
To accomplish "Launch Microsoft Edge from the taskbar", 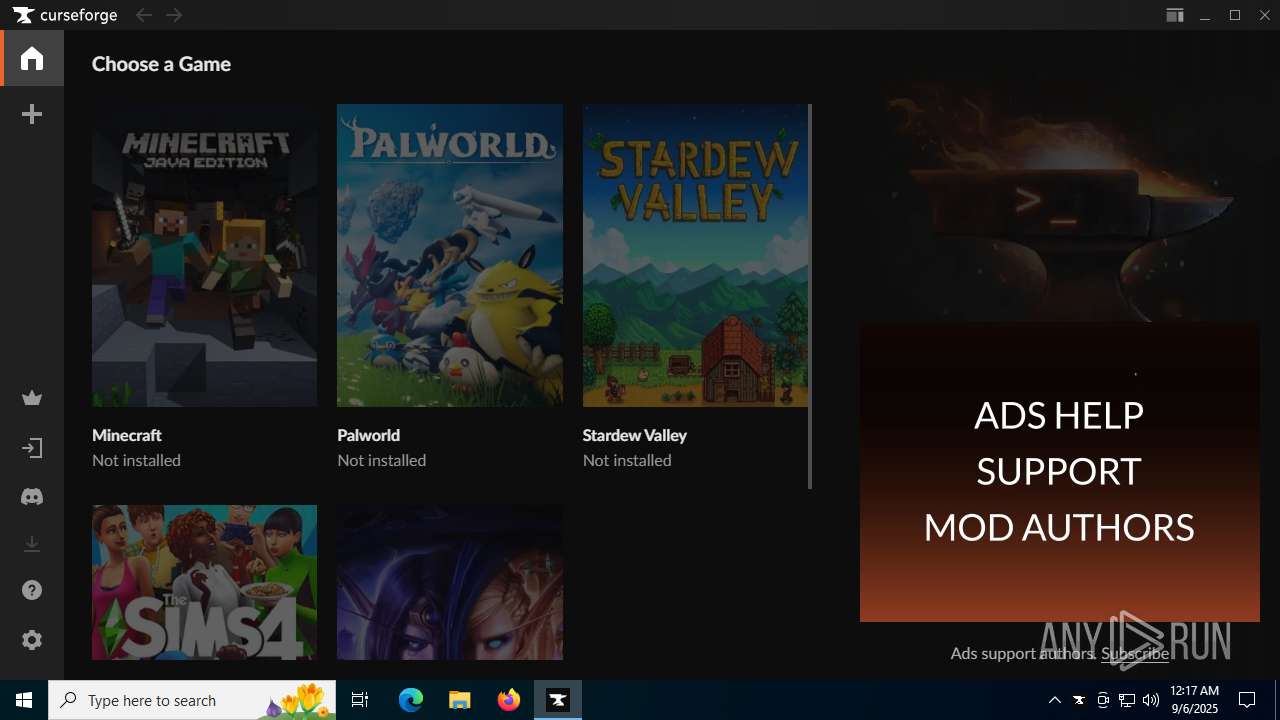I will coord(411,700).
